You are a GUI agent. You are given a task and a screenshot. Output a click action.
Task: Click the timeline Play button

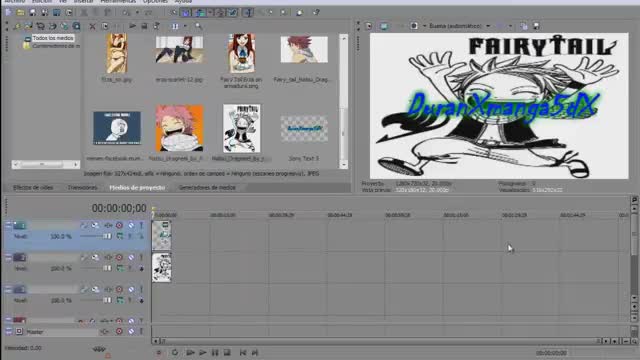(203, 353)
